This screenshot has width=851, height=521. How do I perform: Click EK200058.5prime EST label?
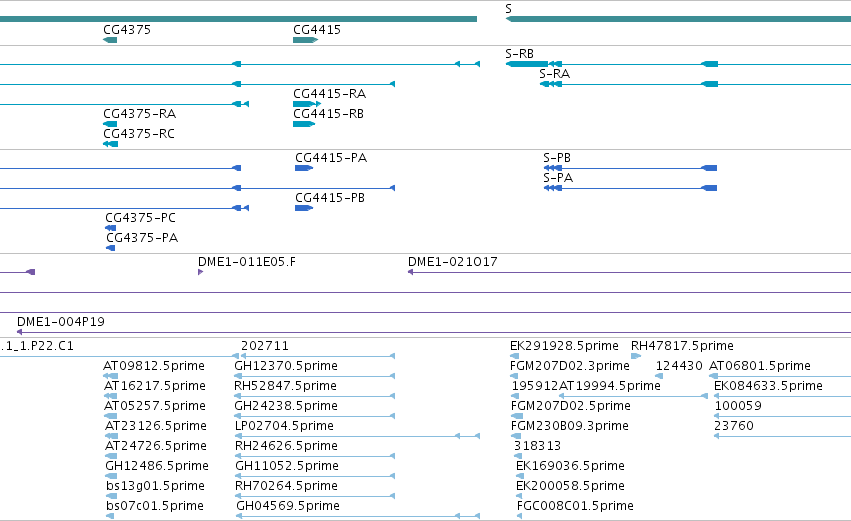click(x=570, y=487)
